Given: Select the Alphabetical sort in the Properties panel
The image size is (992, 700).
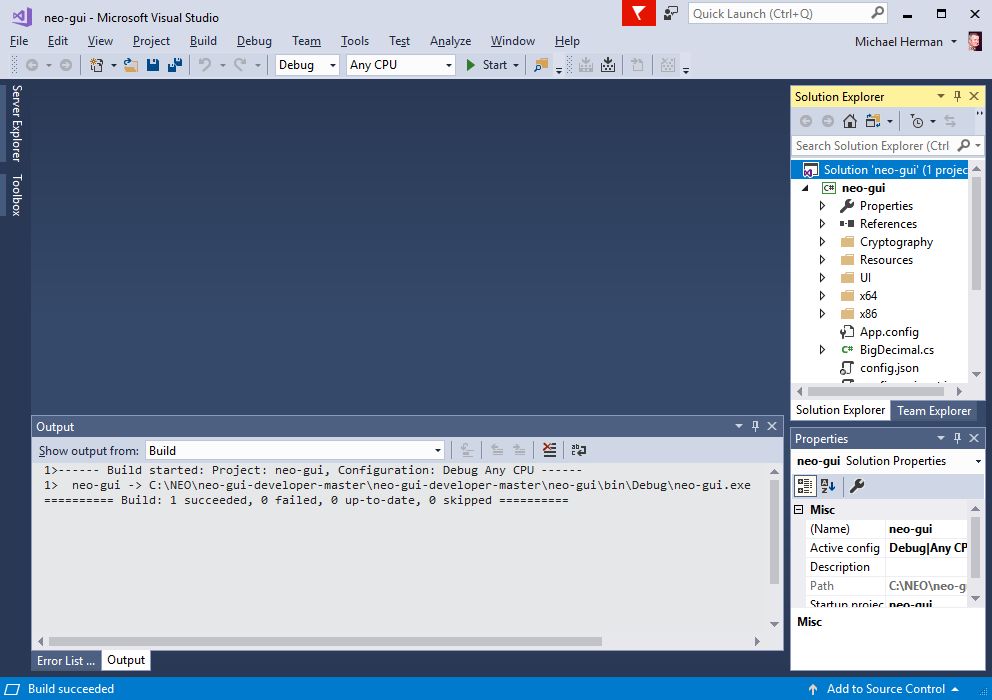Looking at the screenshot, I should point(828,485).
